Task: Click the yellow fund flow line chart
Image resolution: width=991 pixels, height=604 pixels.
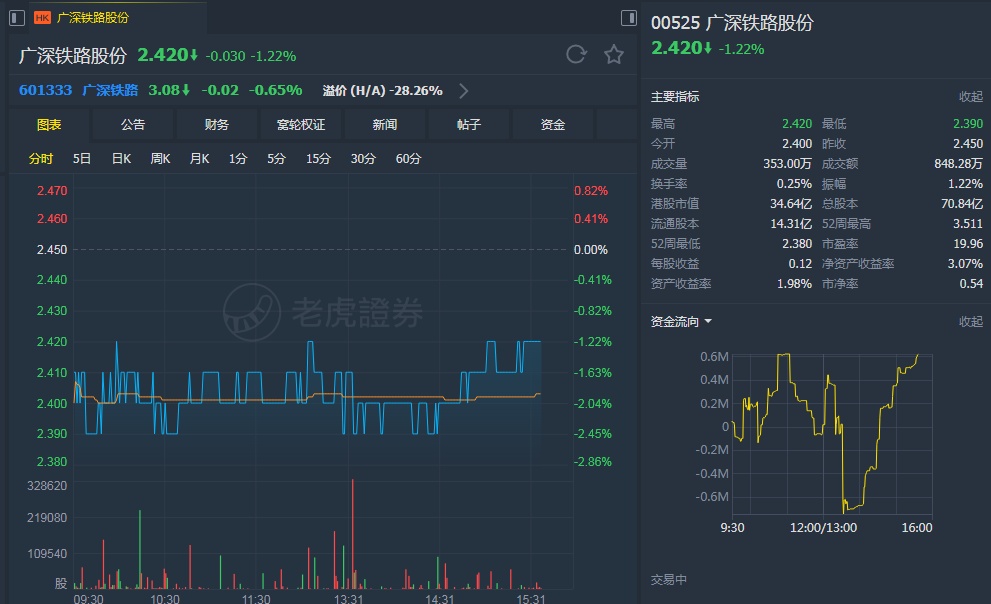Action: pos(825,433)
